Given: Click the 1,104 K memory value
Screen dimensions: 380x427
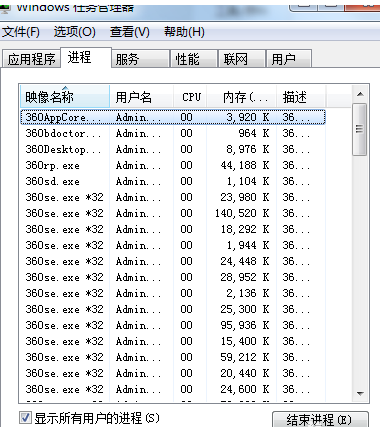Looking at the screenshot, I should point(248,181).
